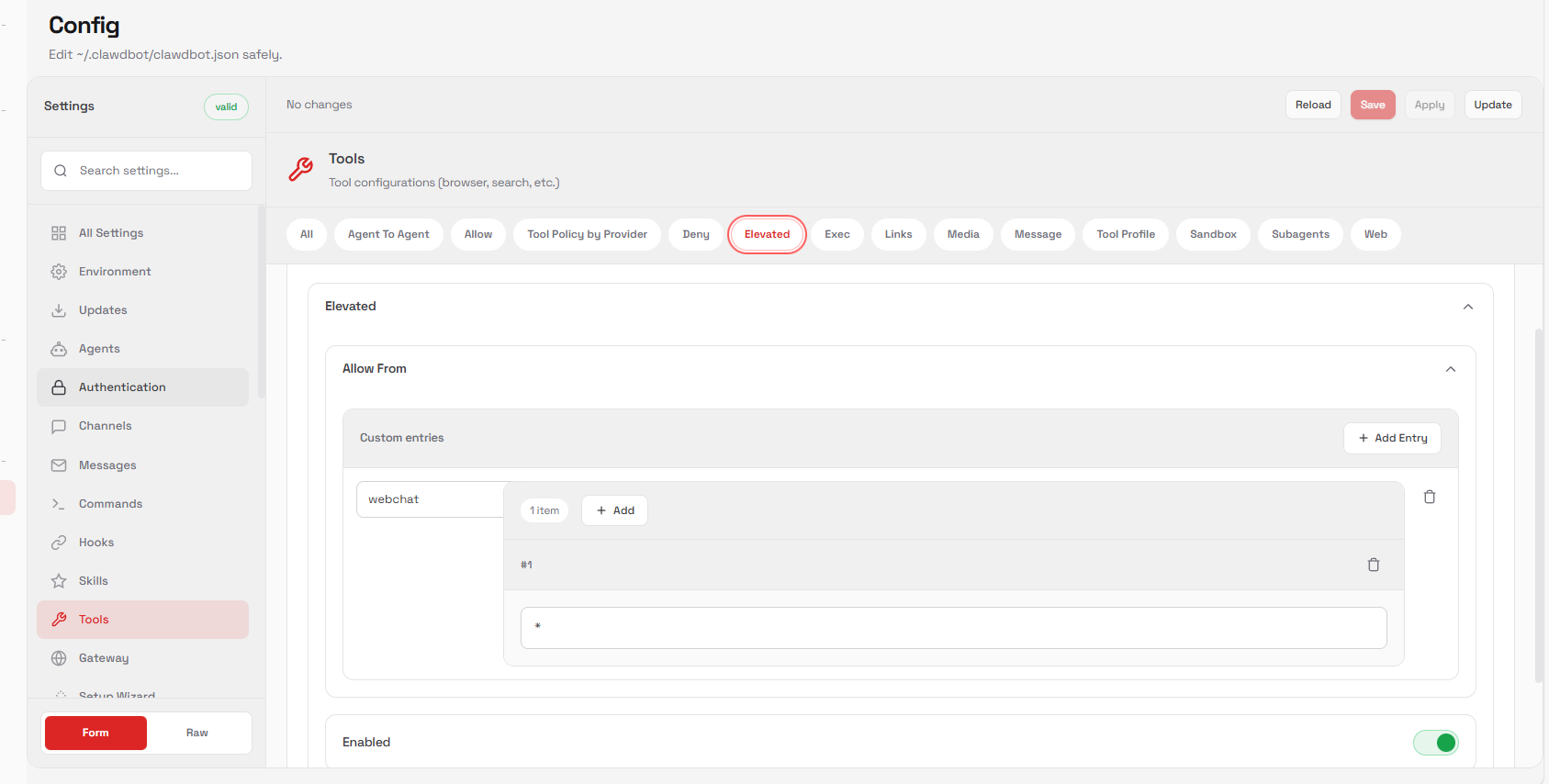Image resolution: width=1549 pixels, height=784 pixels.
Task: Click the asterisk value input field
Action: (953, 628)
